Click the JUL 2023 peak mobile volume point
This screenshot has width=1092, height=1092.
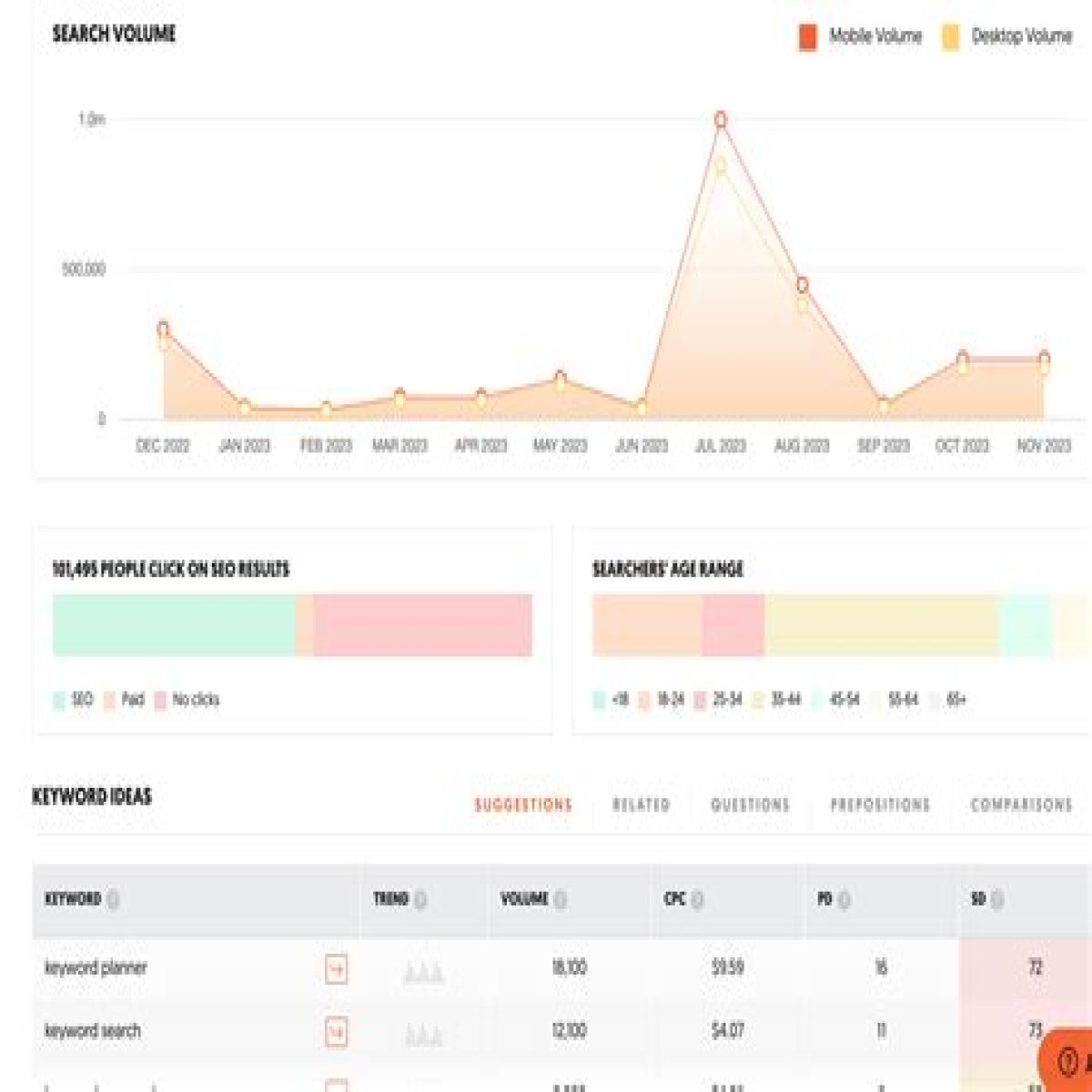[x=721, y=120]
